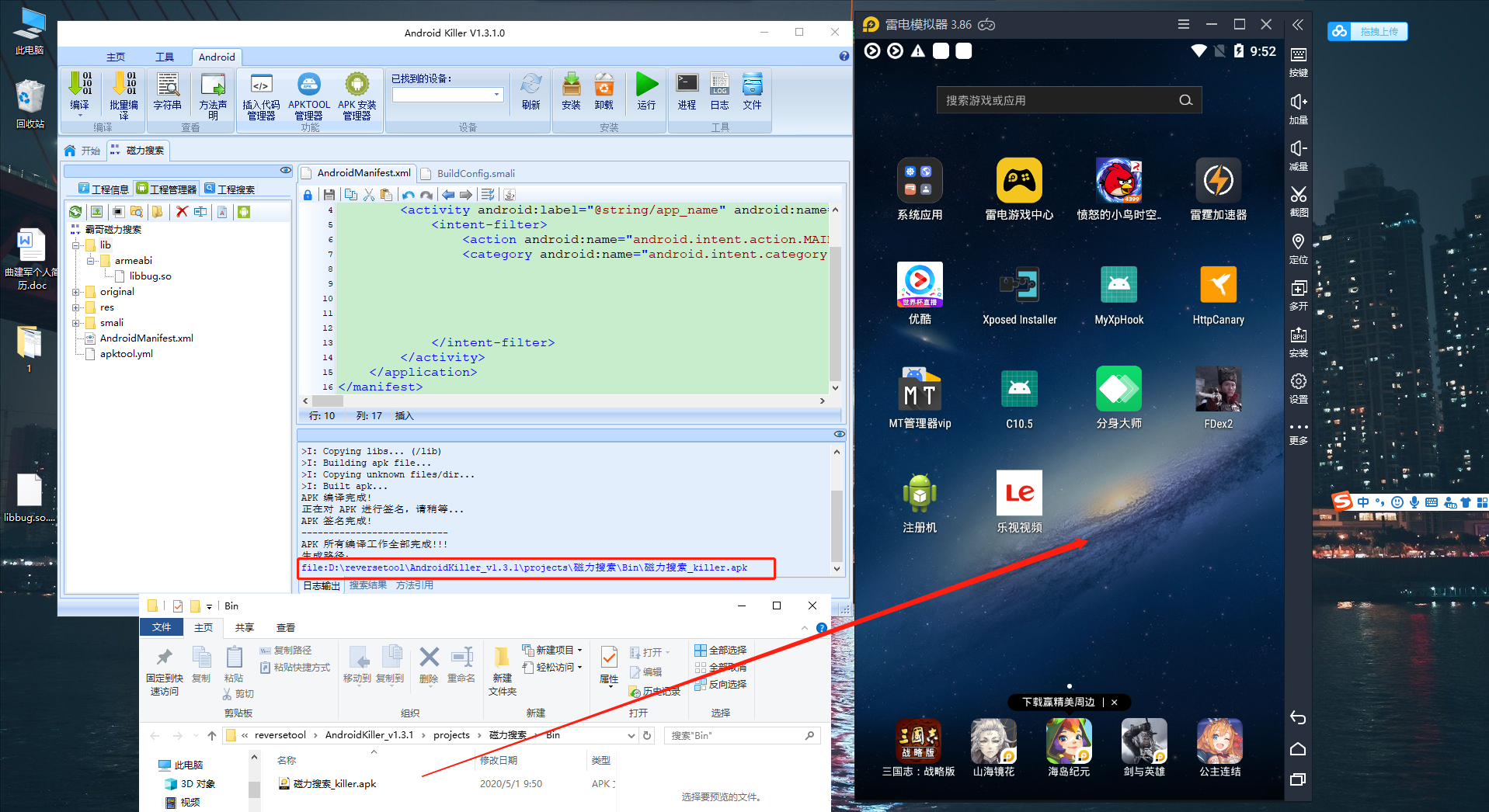Open 方法声明 method declaration tool

[x=213, y=95]
